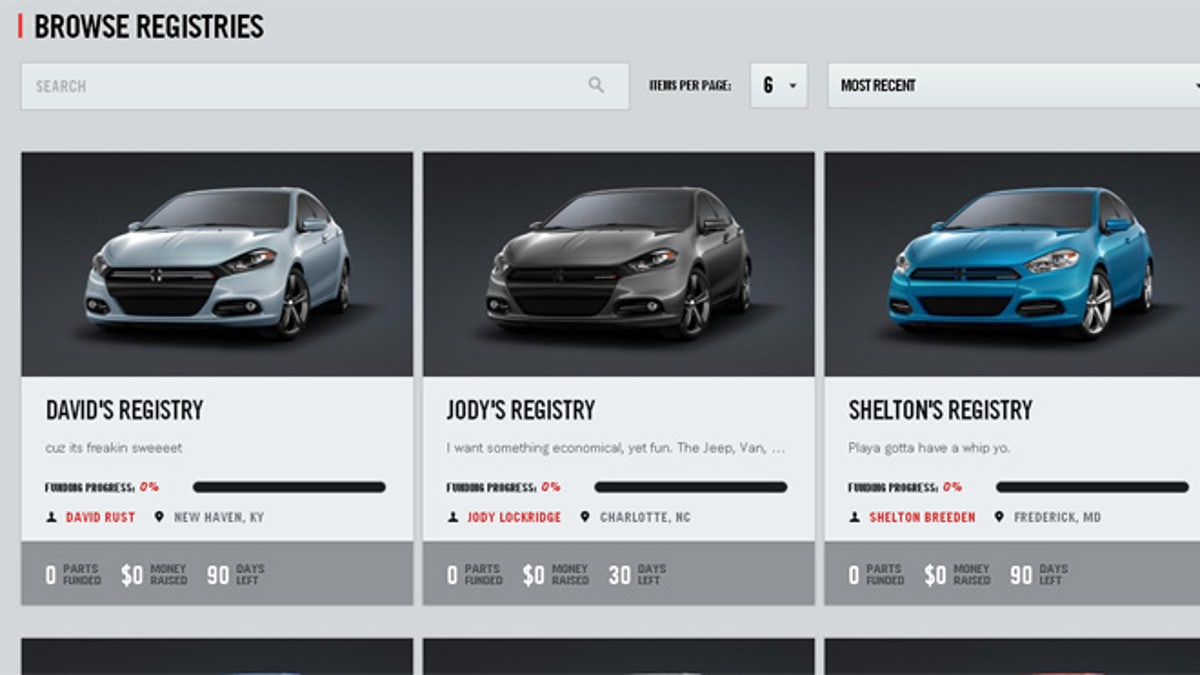
Task: Select the bright blue Dodge Dart thumbnail
Action: (1020, 264)
